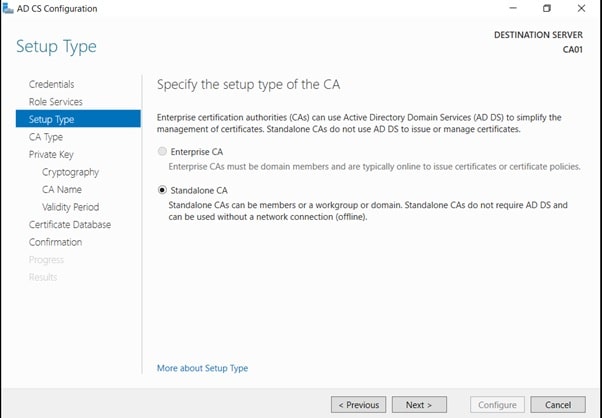Open the Private Key step
This screenshot has height=418, width=602.
51,154
